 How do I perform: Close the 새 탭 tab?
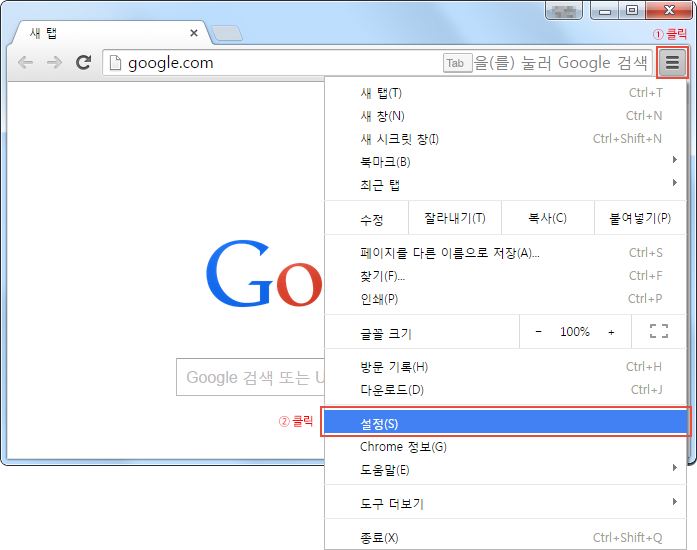[x=194, y=33]
